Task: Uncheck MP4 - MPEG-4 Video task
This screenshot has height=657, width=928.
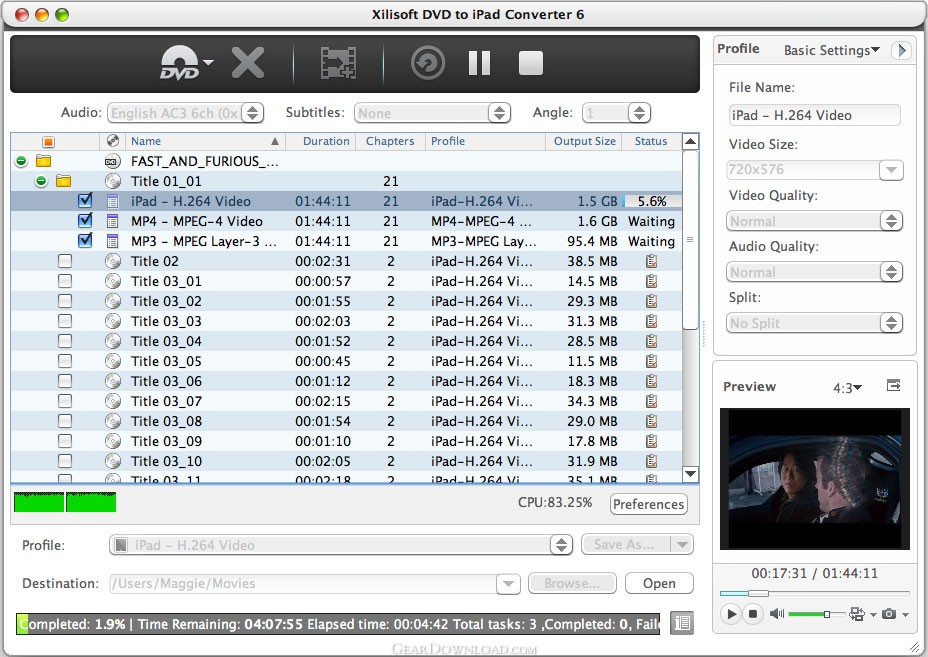Action: [x=85, y=220]
